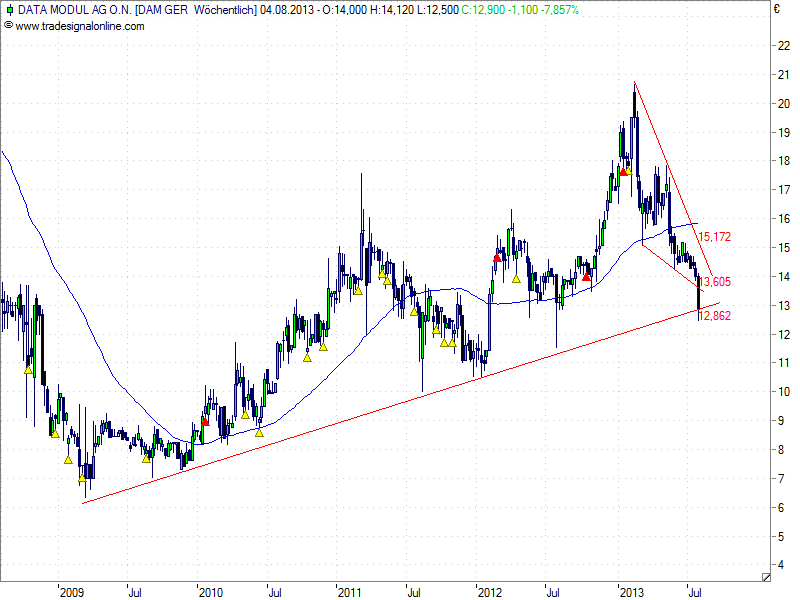The height and width of the screenshot is (600, 800).
Task: Click the Euro currency symbol above price axis
Action: click(x=775, y=10)
